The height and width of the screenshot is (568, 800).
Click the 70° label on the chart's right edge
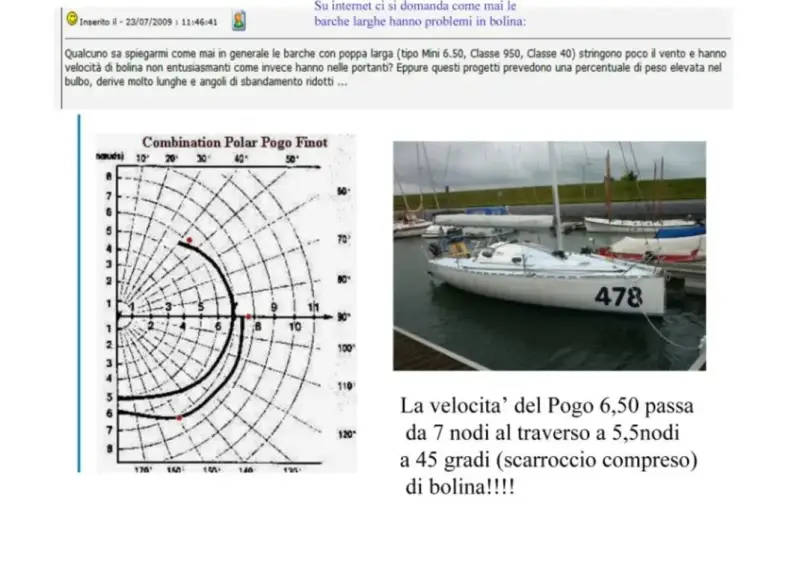(343, 239)
